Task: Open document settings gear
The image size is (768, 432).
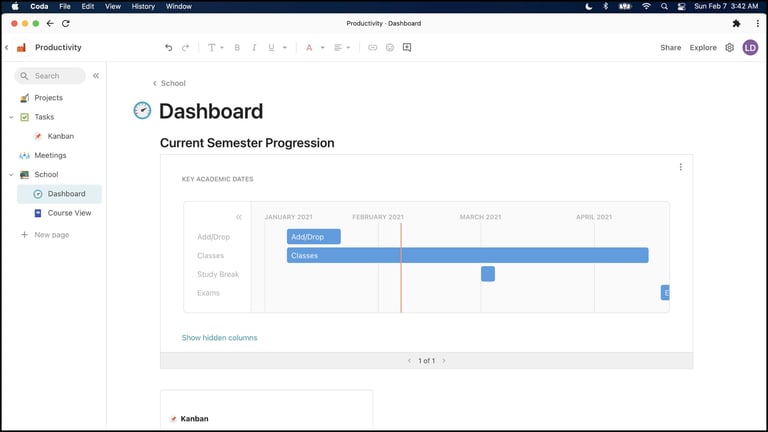Action: (729, 48)
